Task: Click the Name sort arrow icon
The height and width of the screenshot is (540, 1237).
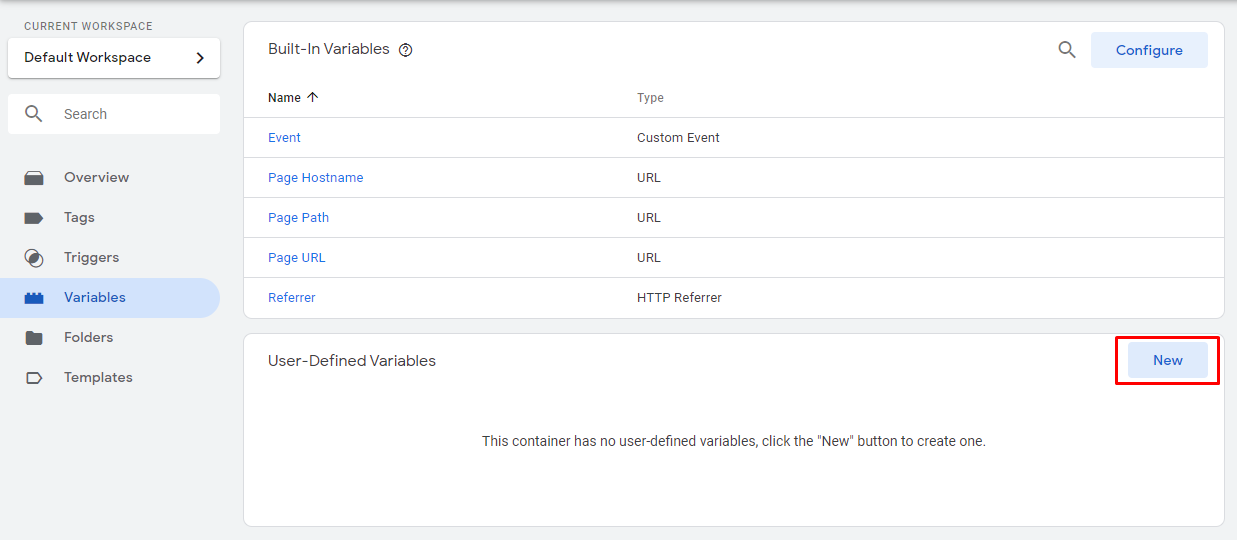Action: [313, 97]
